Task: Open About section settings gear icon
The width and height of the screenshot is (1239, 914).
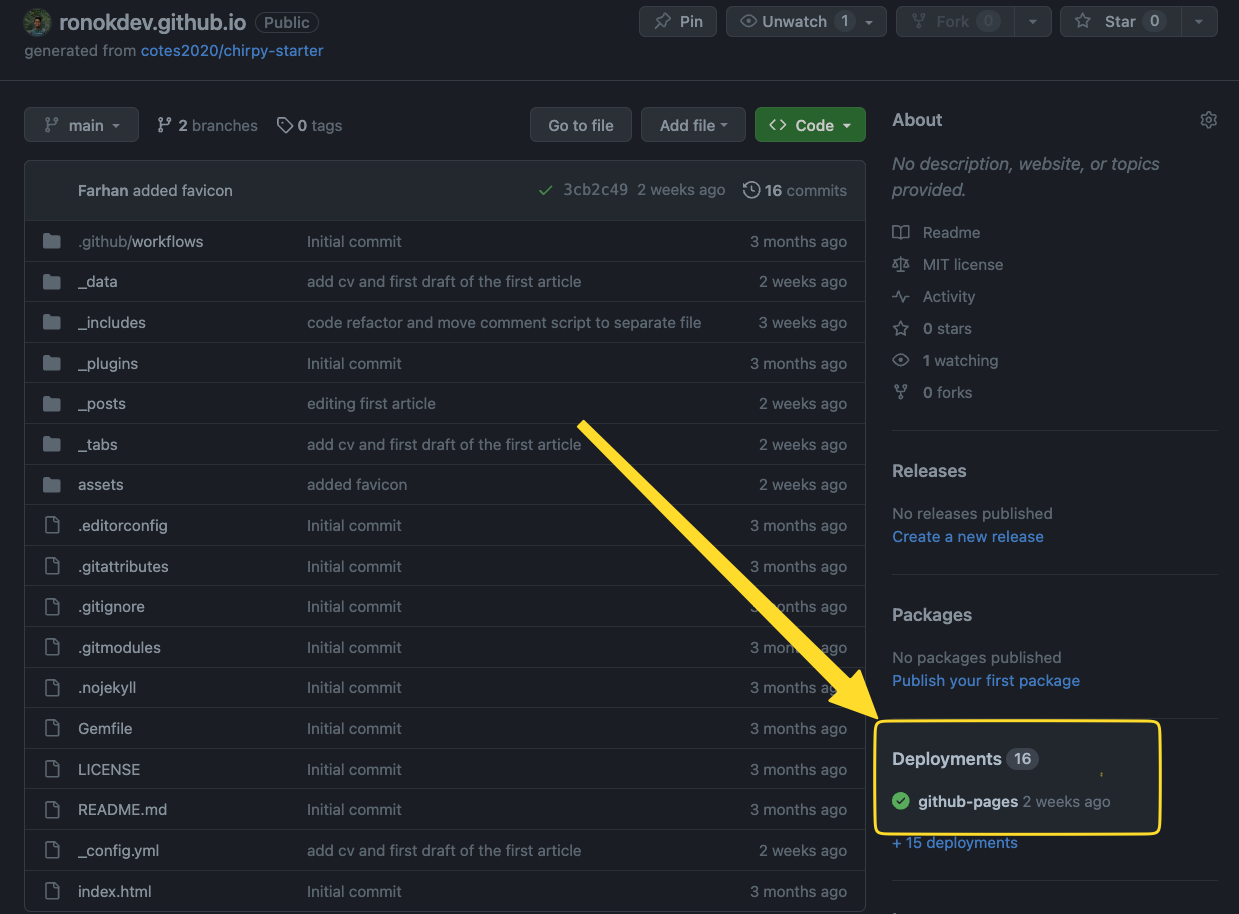Action: tap(1208, 120)
